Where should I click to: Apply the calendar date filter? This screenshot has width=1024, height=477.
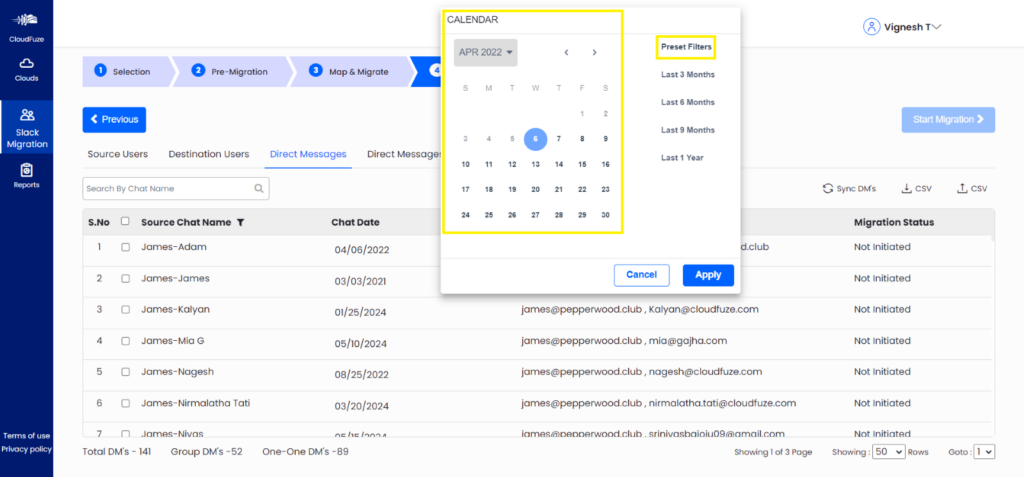(x=709, y=275)
